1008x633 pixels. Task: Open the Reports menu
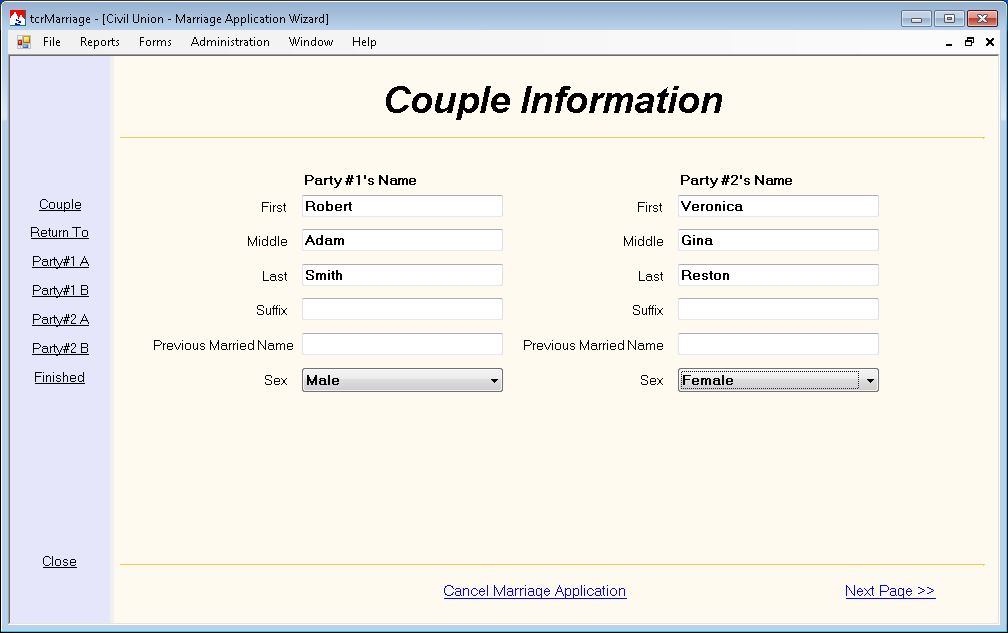tap(100, 42)
